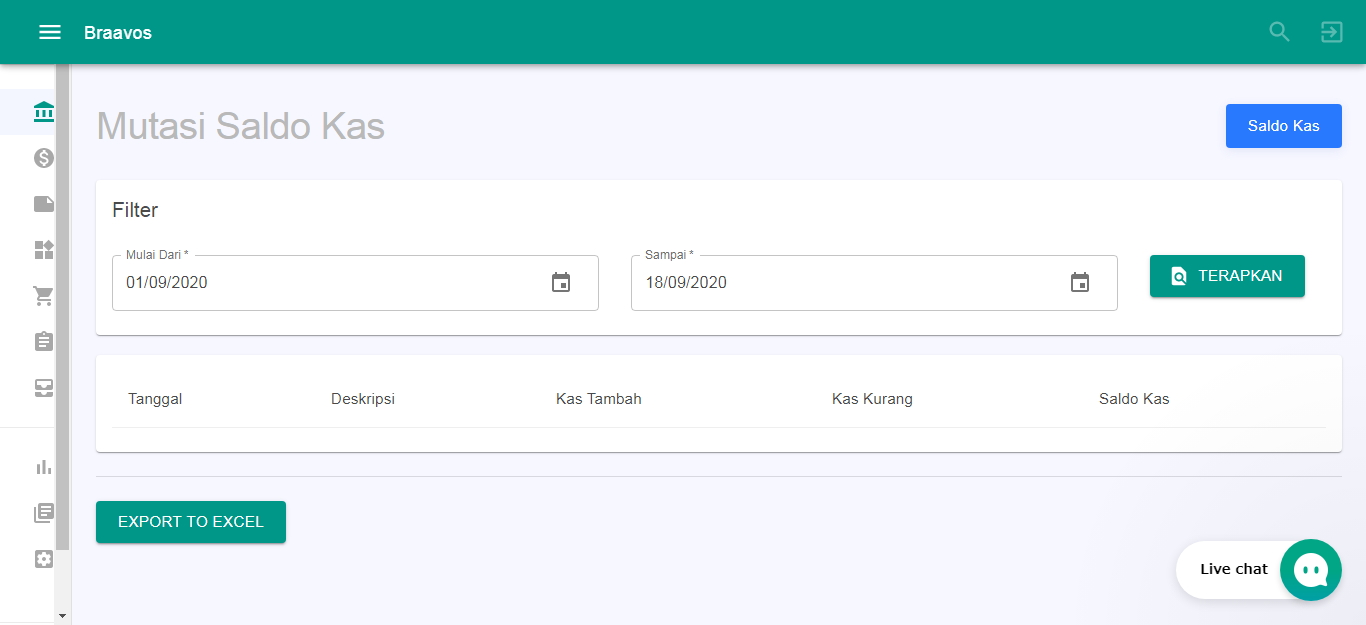Open the settings gear icon in the sidebar
This screenshot has width=1366, height=625.
43,558
